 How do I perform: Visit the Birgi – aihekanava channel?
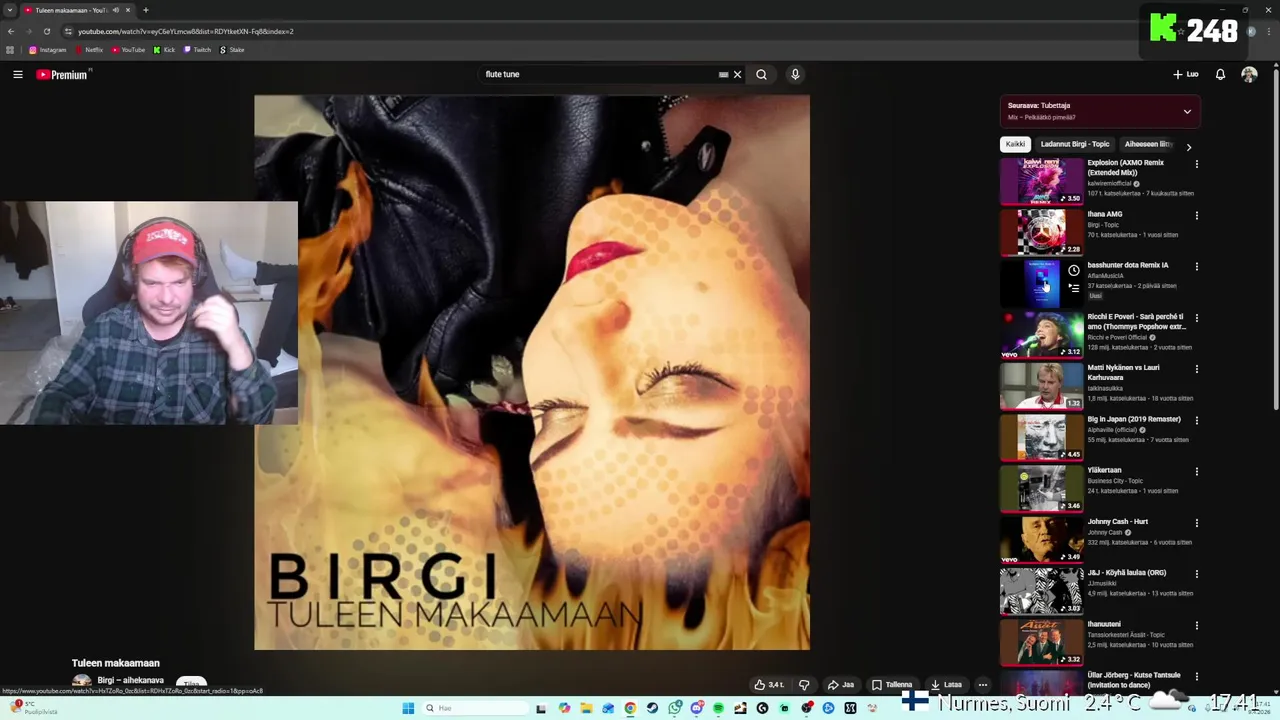point(130,680)
